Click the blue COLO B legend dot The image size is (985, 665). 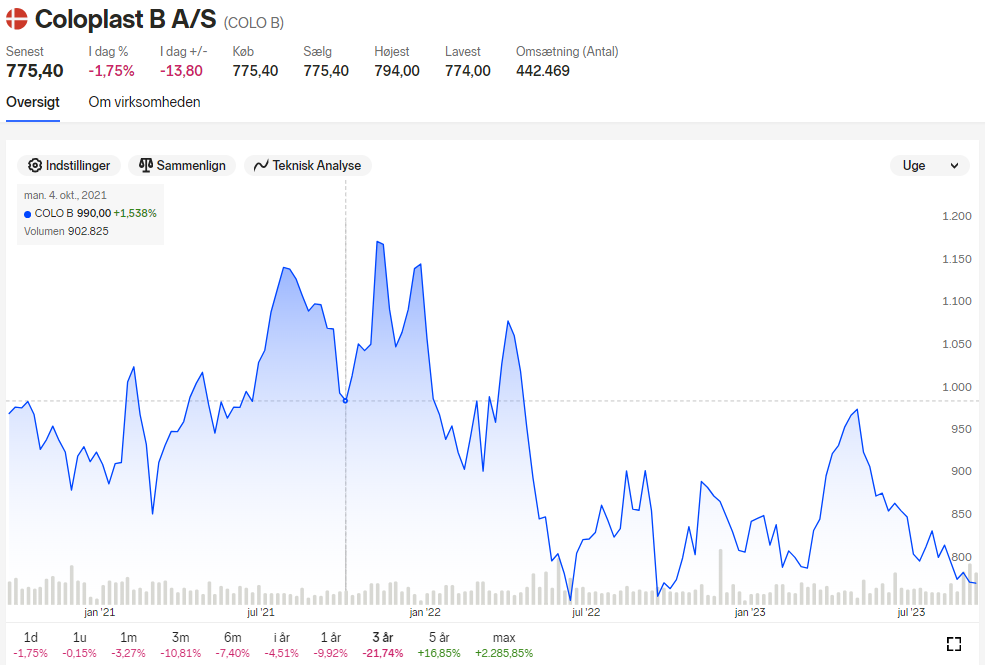28,214
